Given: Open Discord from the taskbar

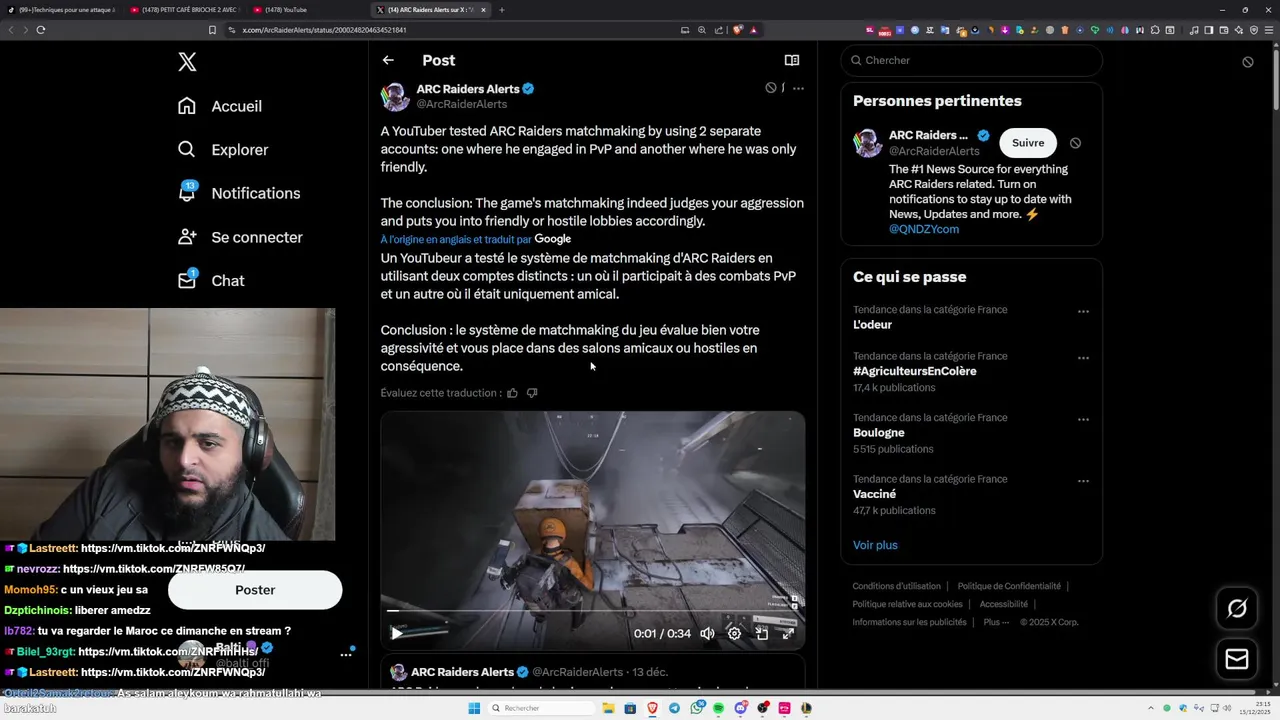Looking at the screenshot, I should (x=740, y=708).
